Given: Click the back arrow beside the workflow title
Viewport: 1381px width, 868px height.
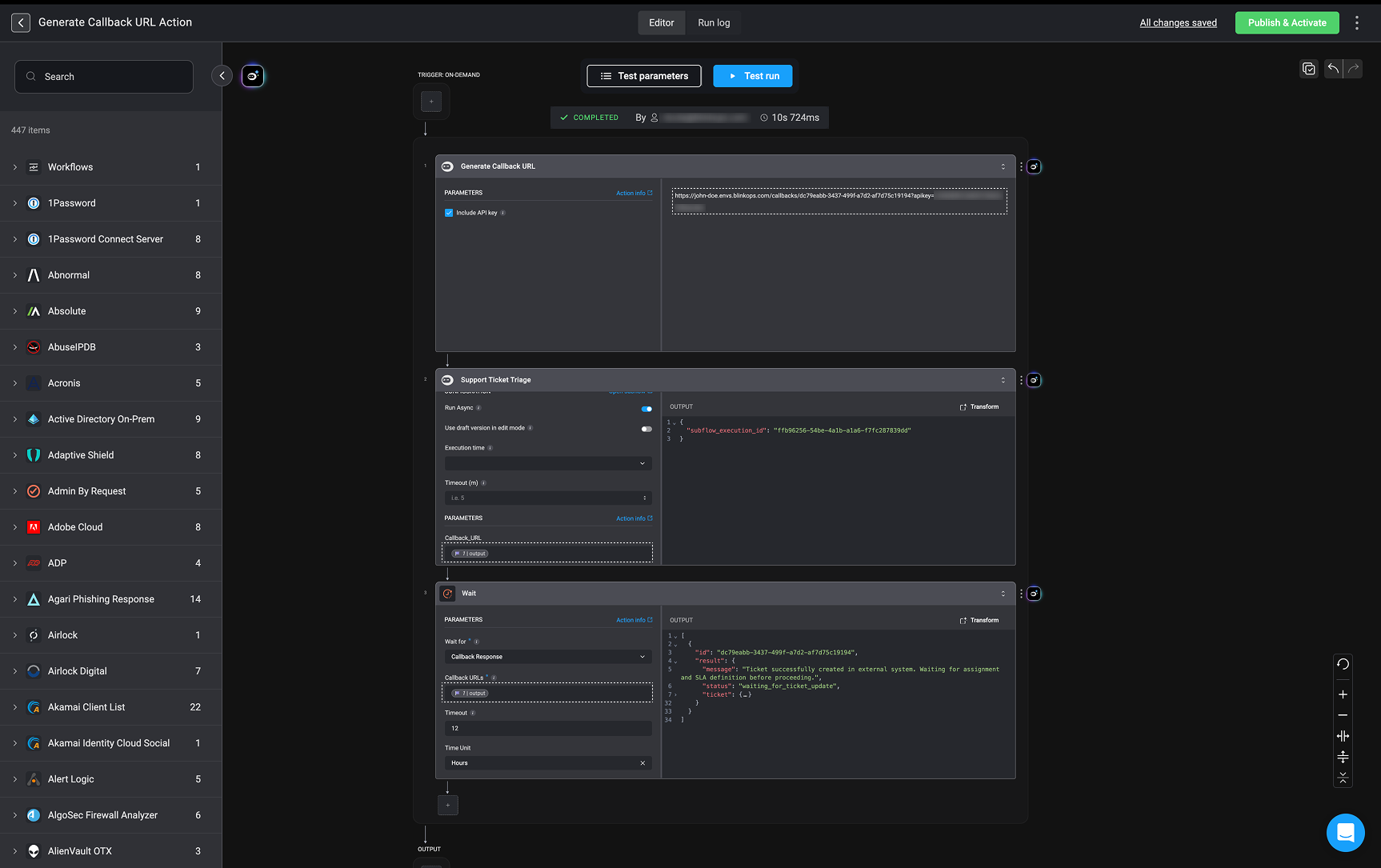Looking at the screenshot, I should 21,22.
